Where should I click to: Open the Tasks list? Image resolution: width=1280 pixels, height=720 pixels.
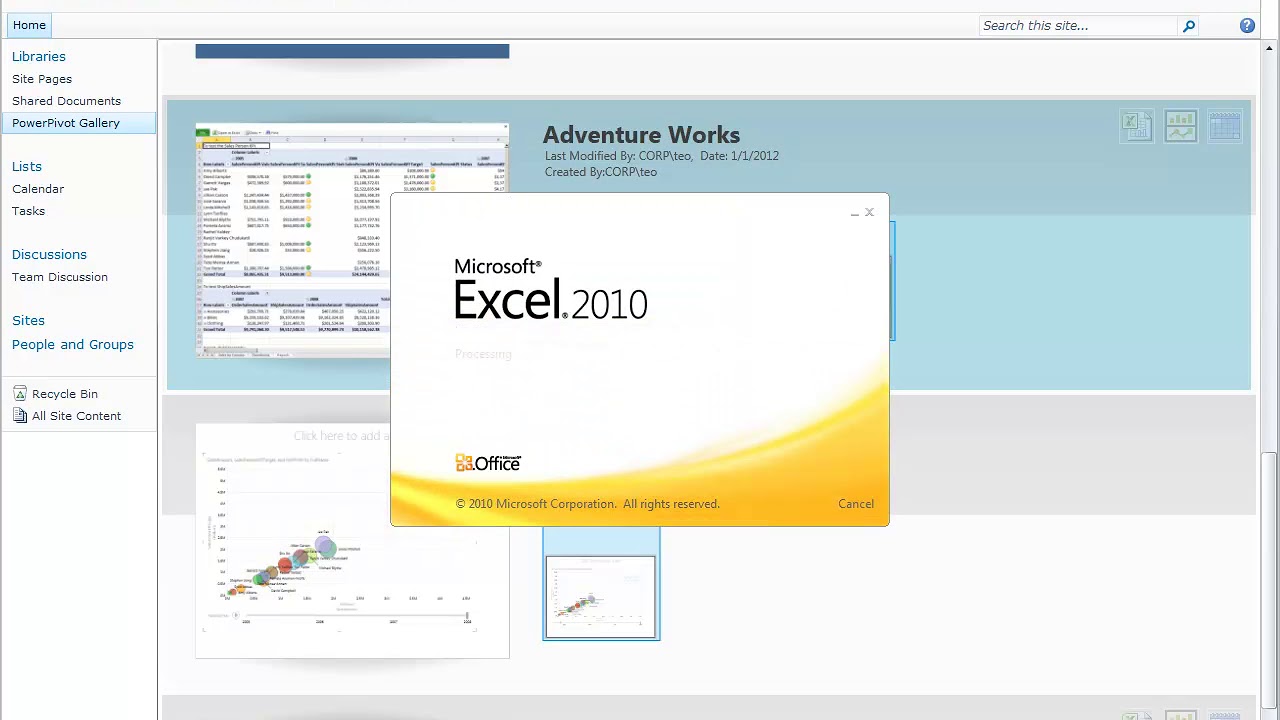click(x=28, y=211)
